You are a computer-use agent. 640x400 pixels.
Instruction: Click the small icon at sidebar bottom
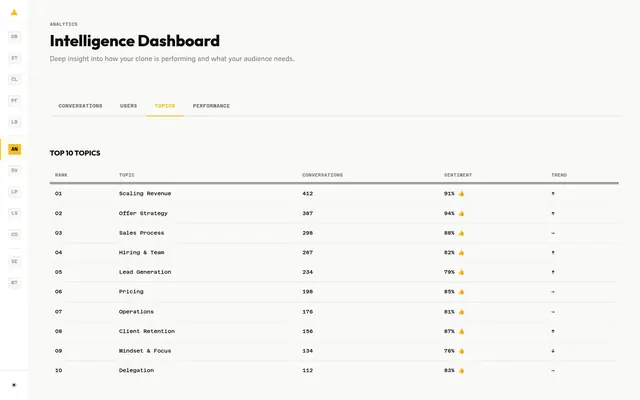point(14,385)
